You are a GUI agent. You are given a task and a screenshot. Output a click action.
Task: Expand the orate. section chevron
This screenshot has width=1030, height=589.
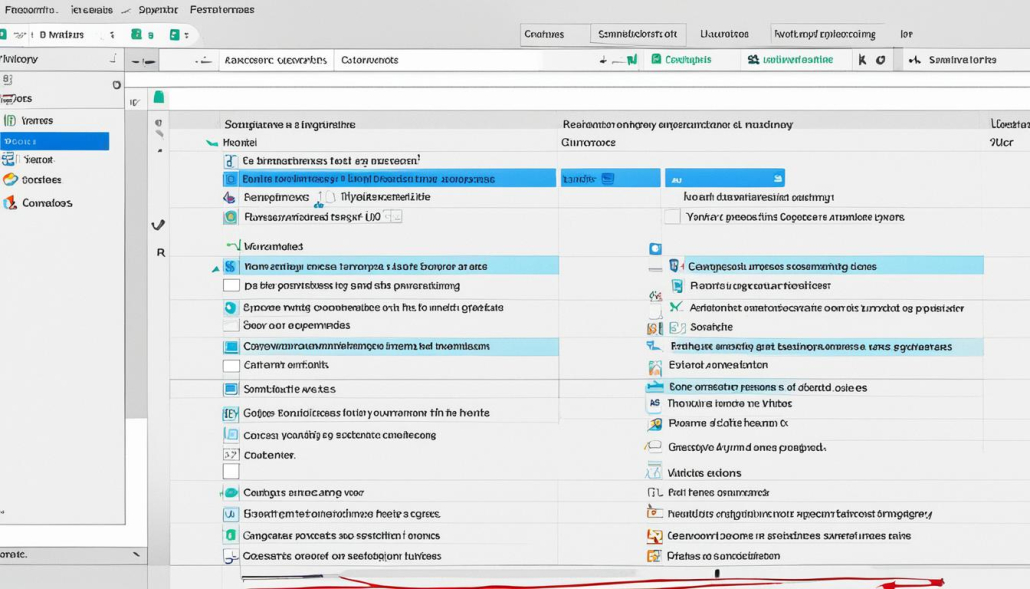[136, 554]
